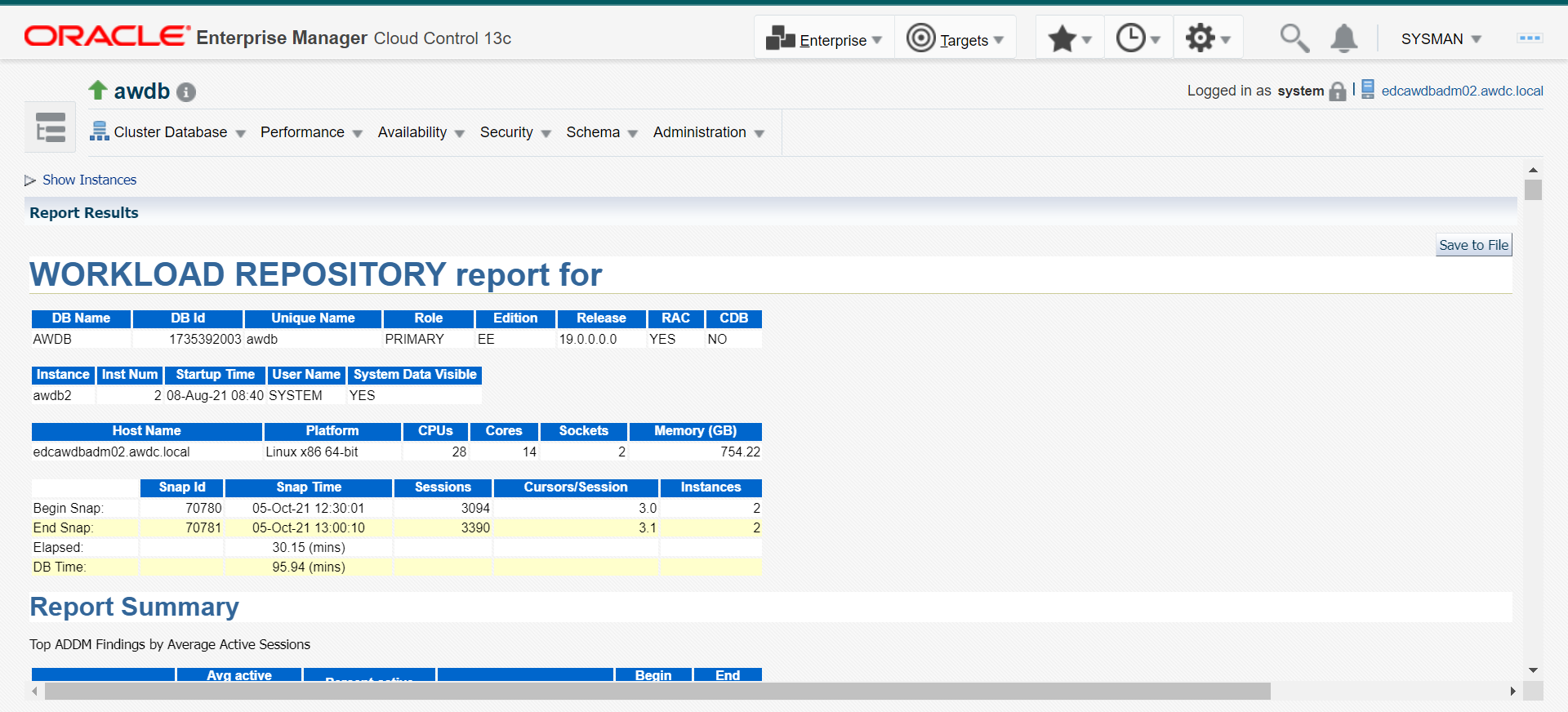Image resolution: width=1568 pixels, height=712 pixels.
Task: Click the vertical scrollbar thumb
Action: [x=1533, y=190]
